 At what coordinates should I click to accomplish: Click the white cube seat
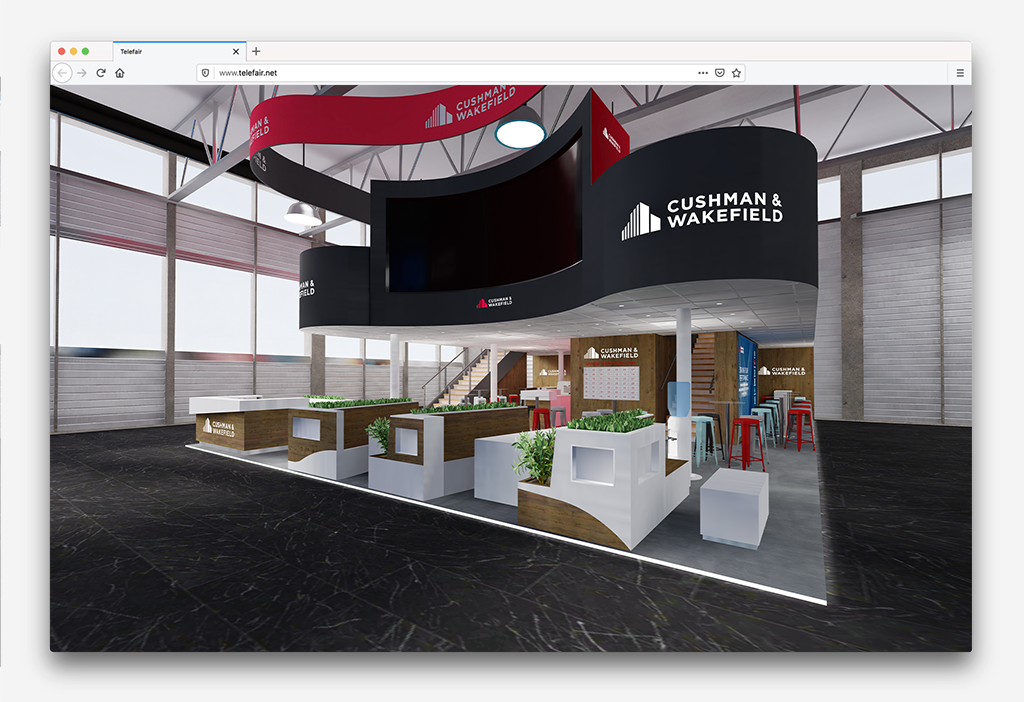pos(734,507)
